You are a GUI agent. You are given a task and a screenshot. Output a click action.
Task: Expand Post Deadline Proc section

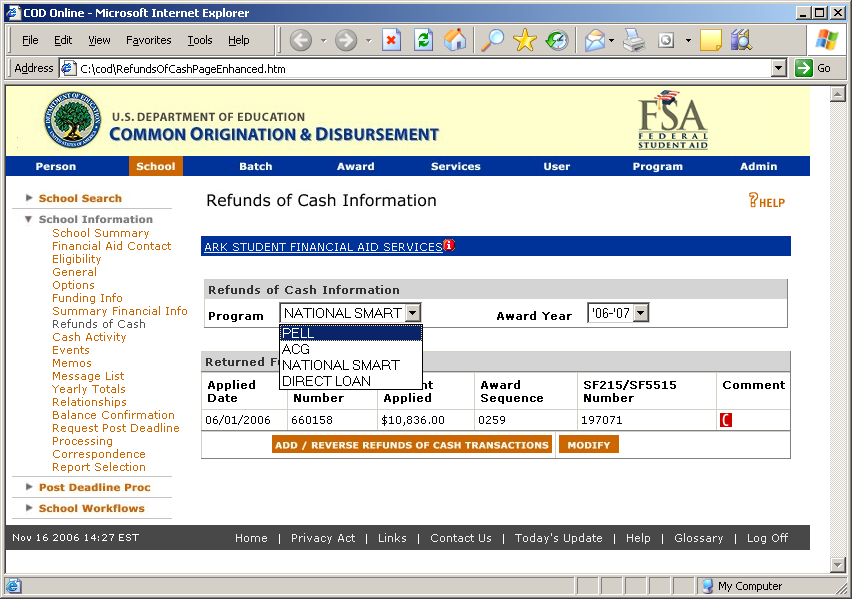(x=94, y=488)
